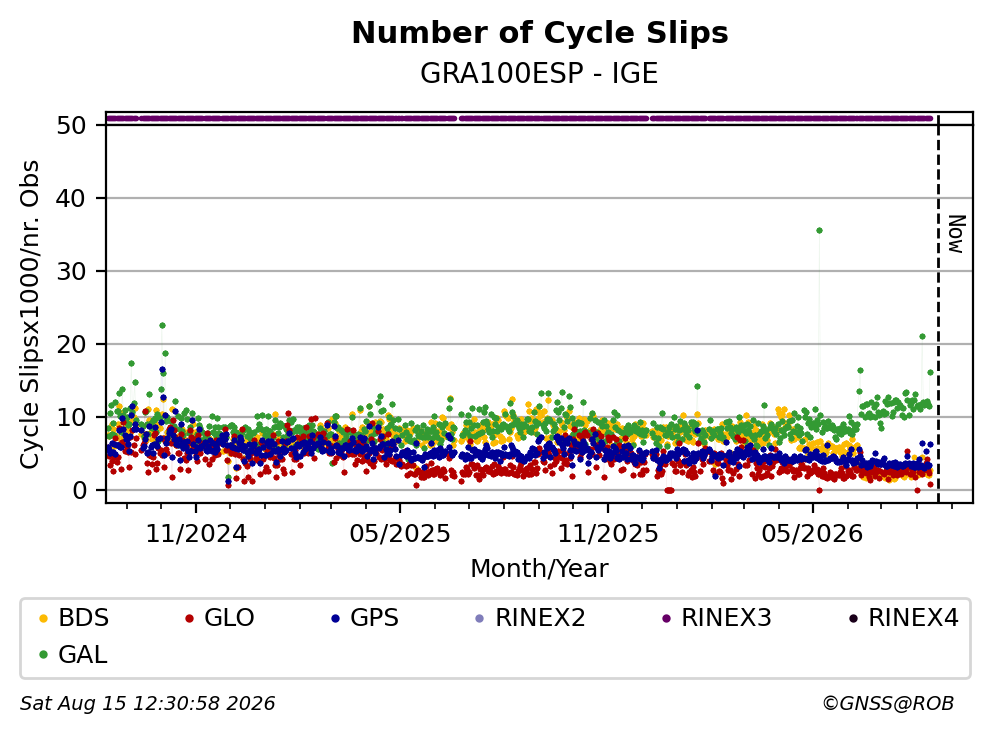Click the GRA100ESP - IGE subtitle

(x=539, y=73)
